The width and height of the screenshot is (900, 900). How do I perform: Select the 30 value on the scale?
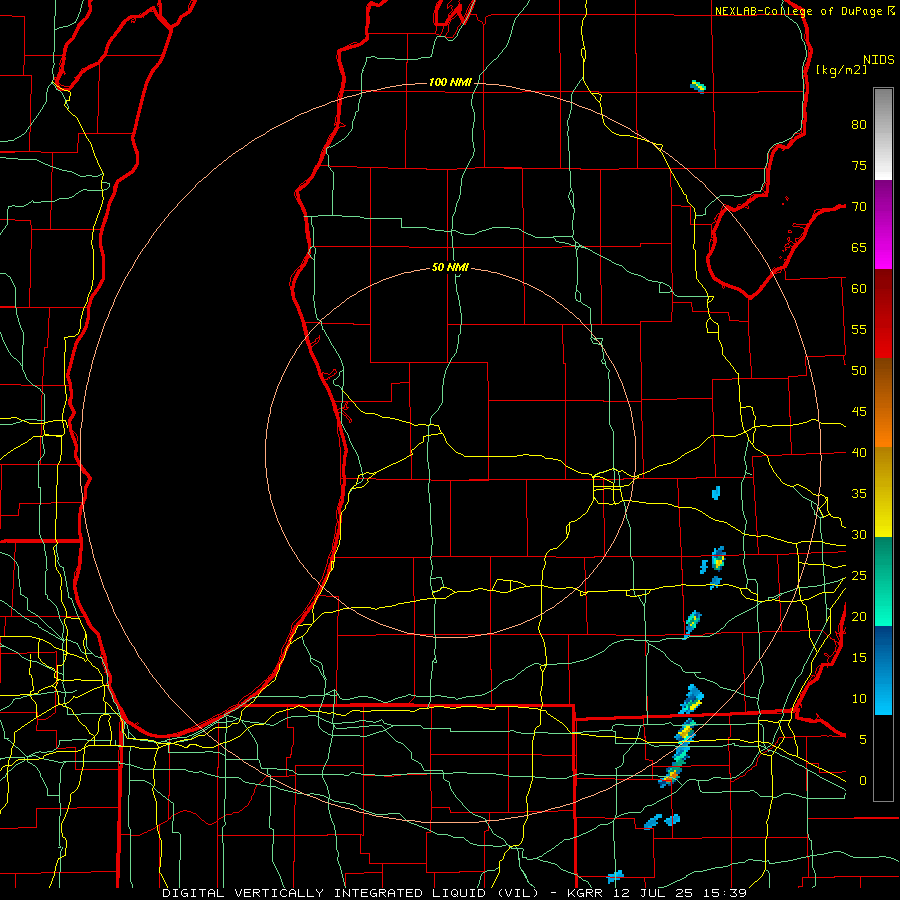[859, 534]
